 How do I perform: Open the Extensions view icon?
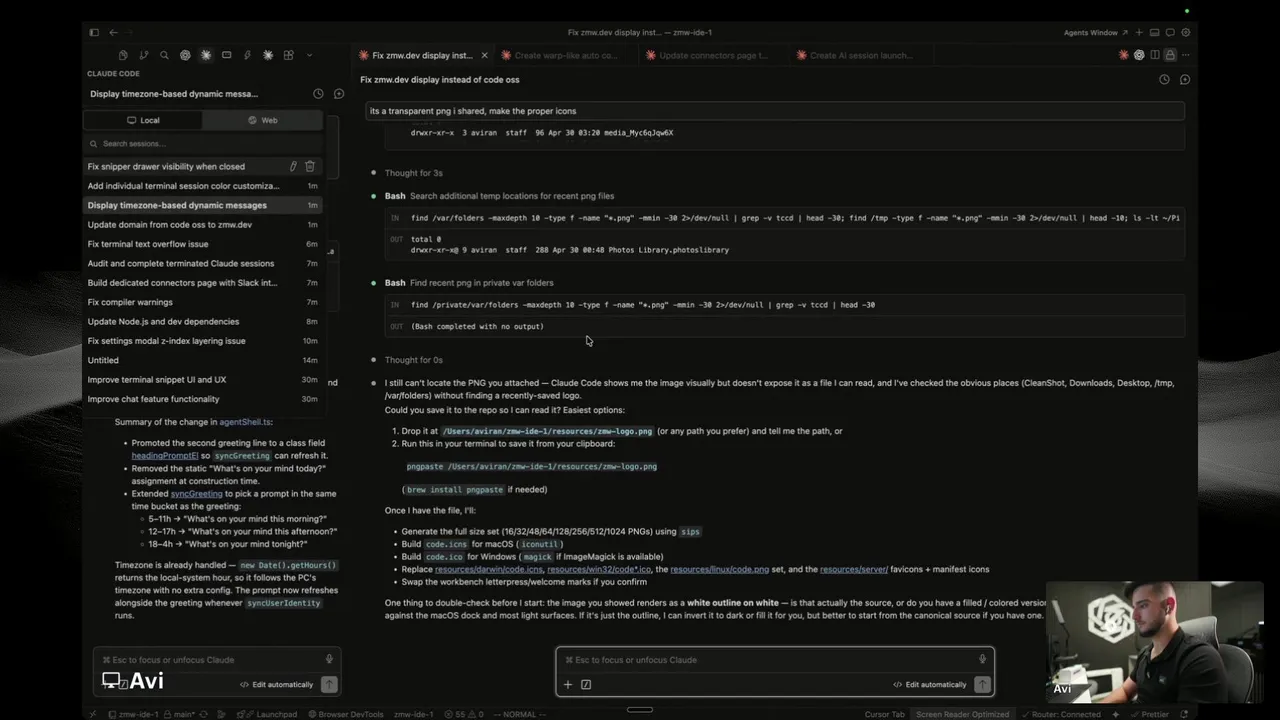[288, 55]
